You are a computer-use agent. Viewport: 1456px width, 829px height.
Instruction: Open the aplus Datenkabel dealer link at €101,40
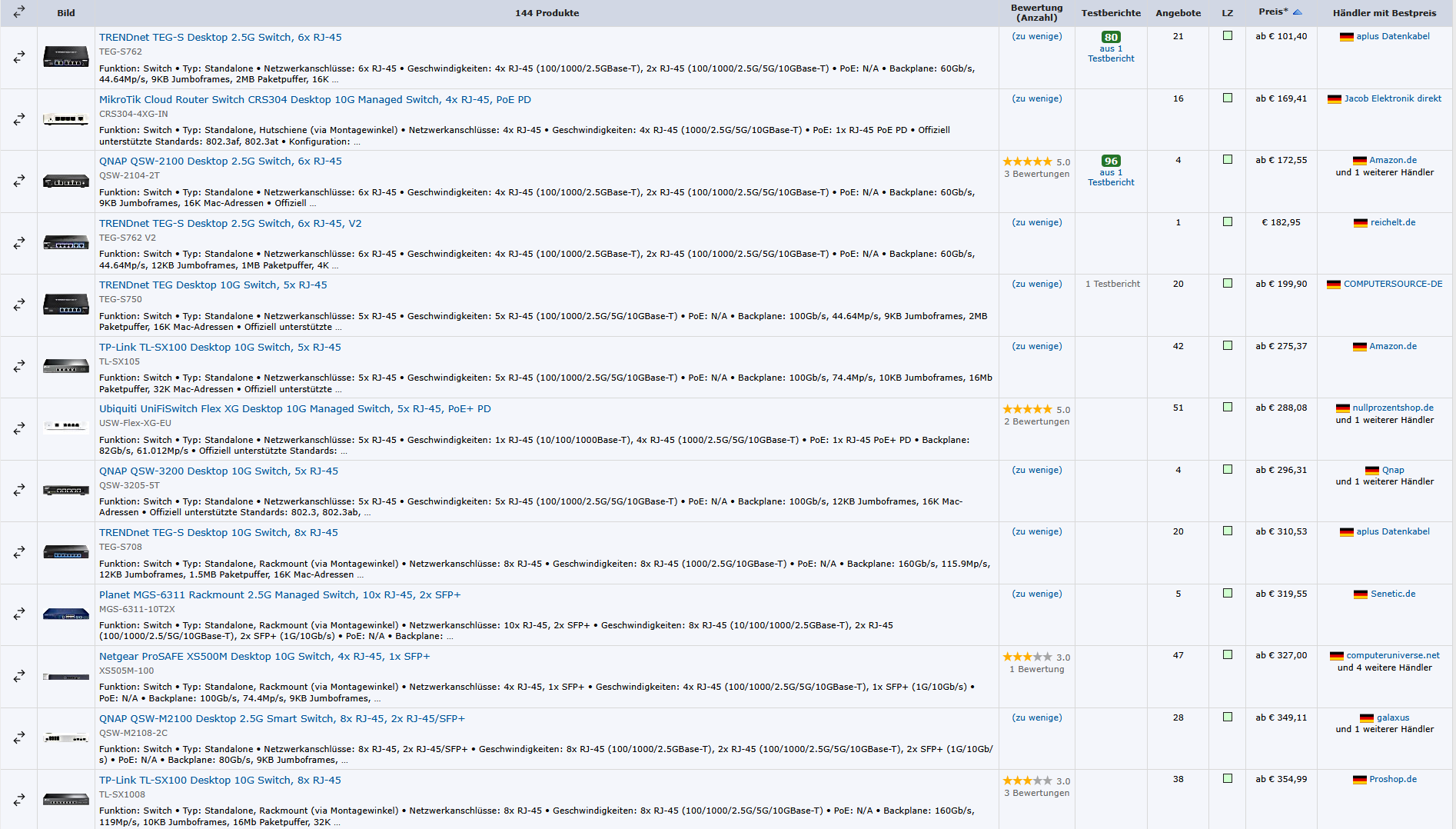[x=1392, y=36]
